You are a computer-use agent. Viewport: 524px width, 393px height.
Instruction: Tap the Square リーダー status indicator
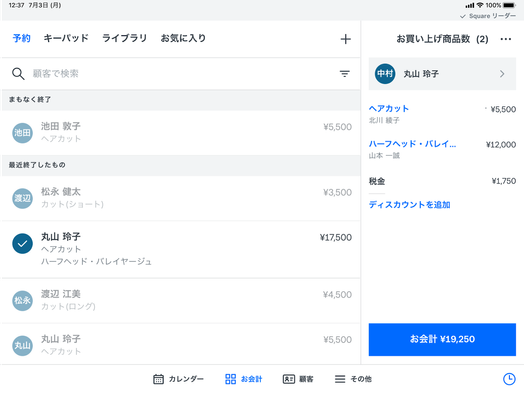tap(488, 16)
